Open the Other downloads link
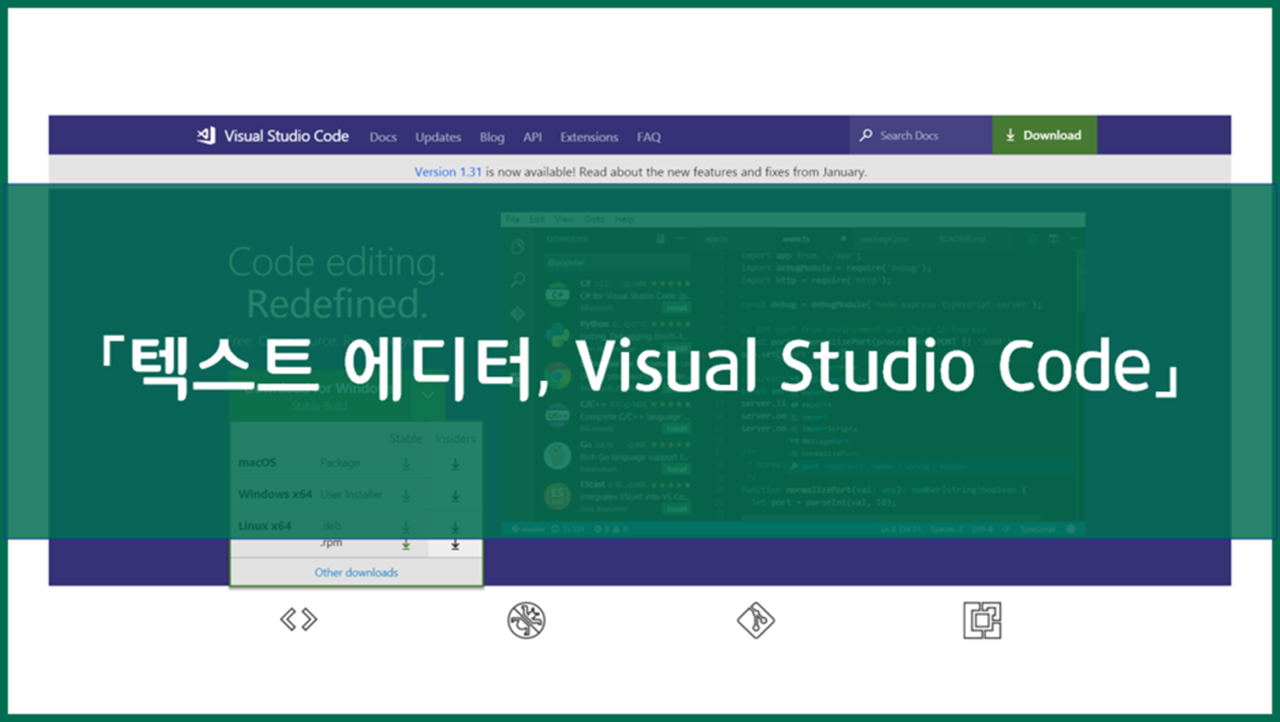This screenshot has width=1280, height=722. point(356,573)
